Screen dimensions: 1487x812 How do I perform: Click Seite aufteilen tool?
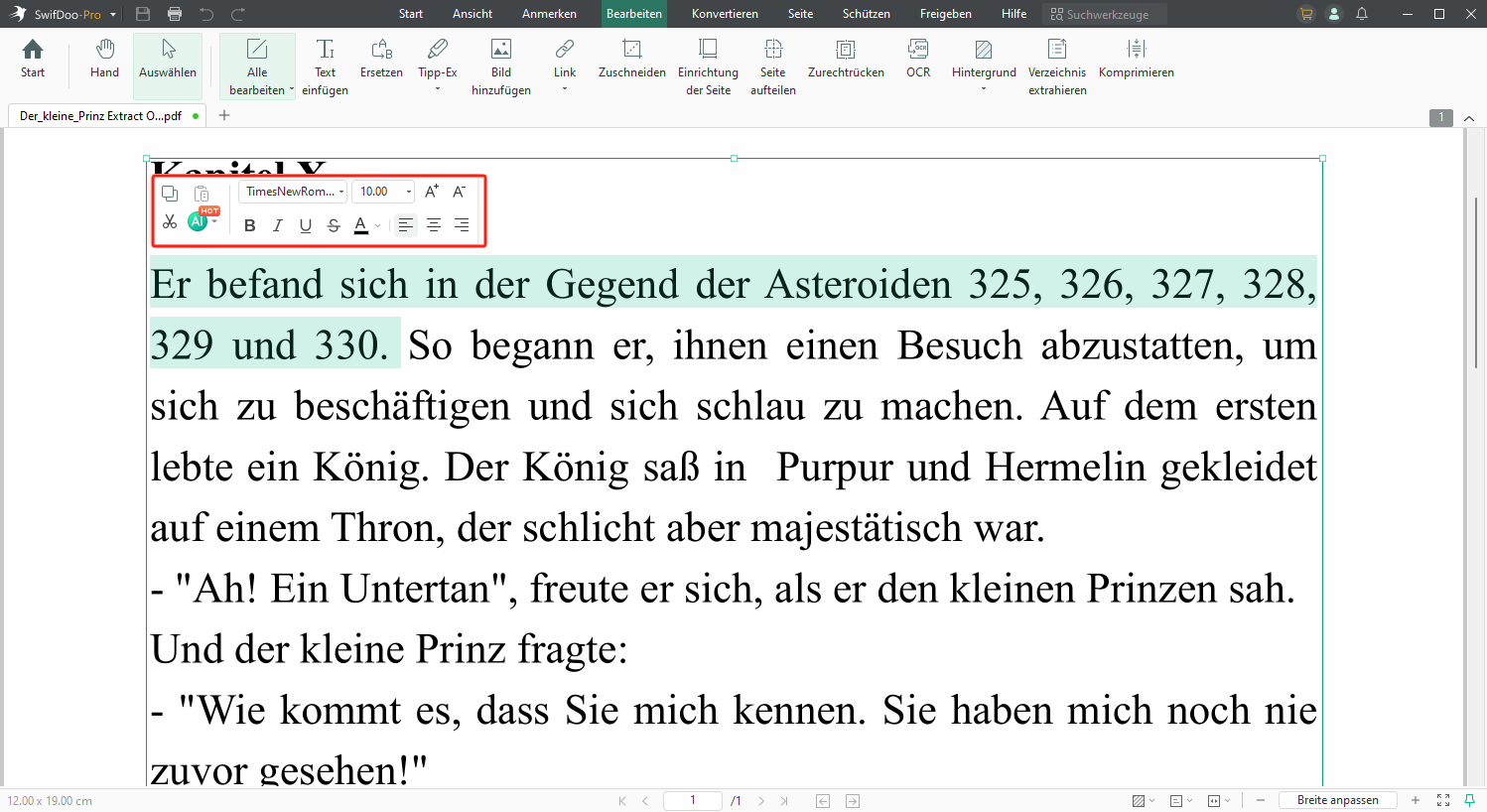pyautogui.click(x=773, y=67)
